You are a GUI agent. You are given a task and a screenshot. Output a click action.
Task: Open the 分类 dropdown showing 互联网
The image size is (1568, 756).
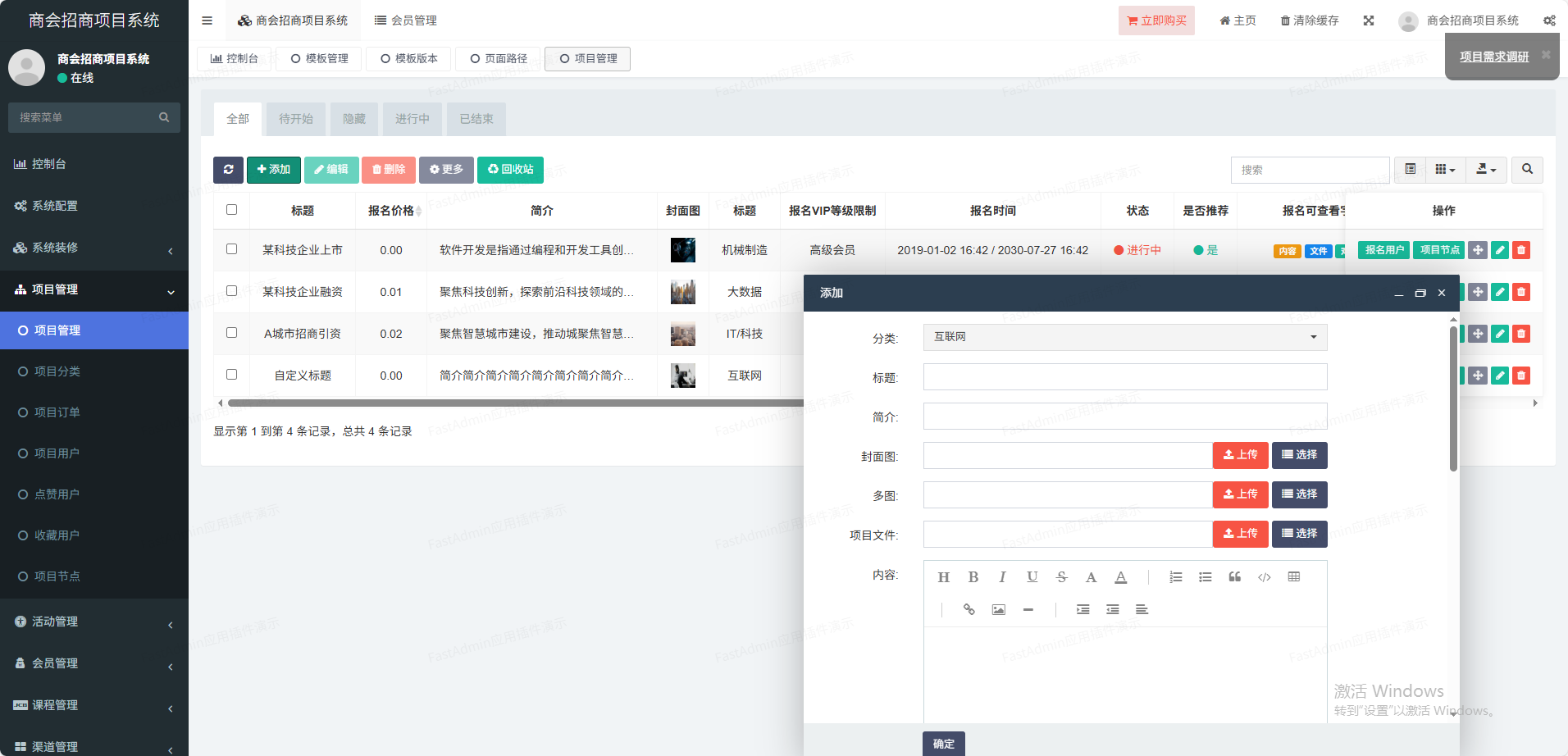point(1124,337)
